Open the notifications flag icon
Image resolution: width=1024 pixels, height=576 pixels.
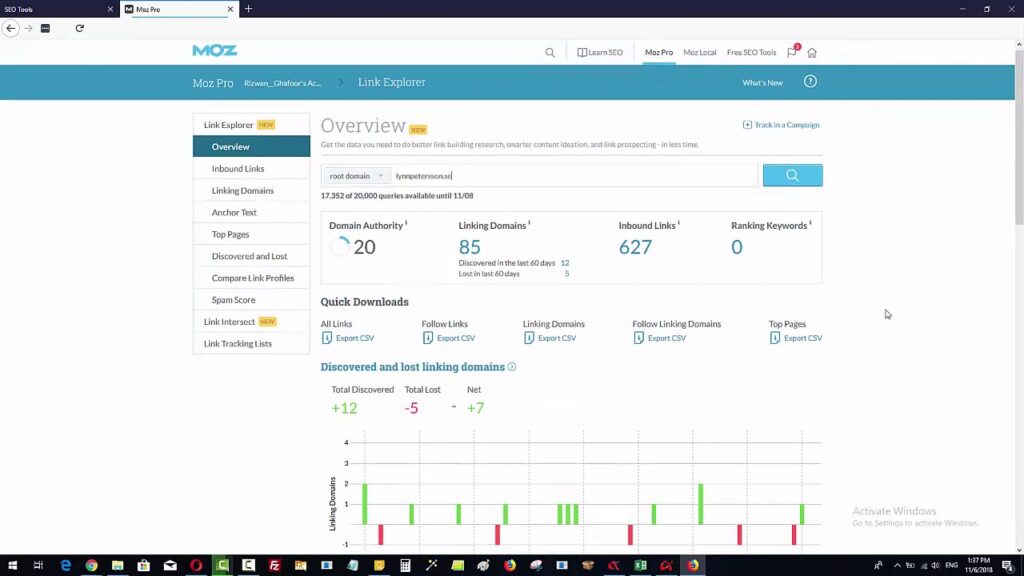792,52
